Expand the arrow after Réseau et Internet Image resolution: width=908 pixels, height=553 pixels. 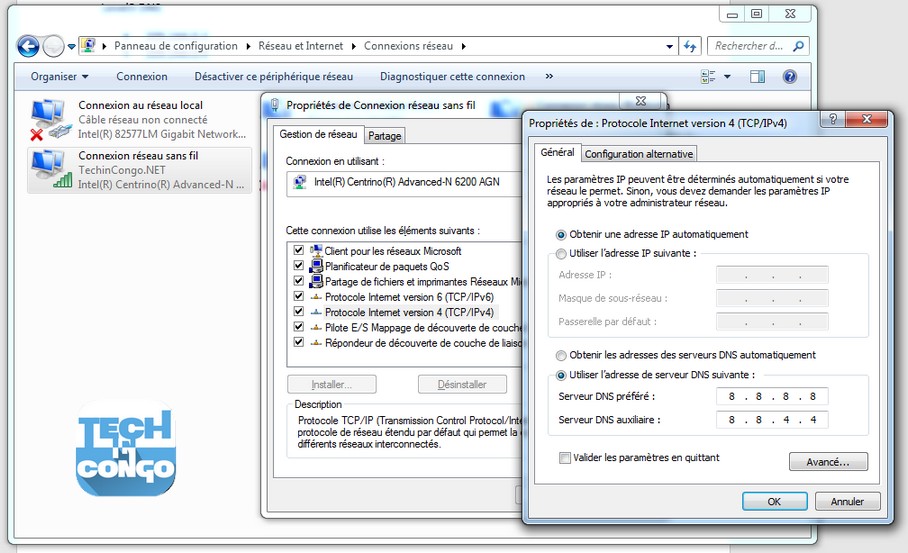353,46
